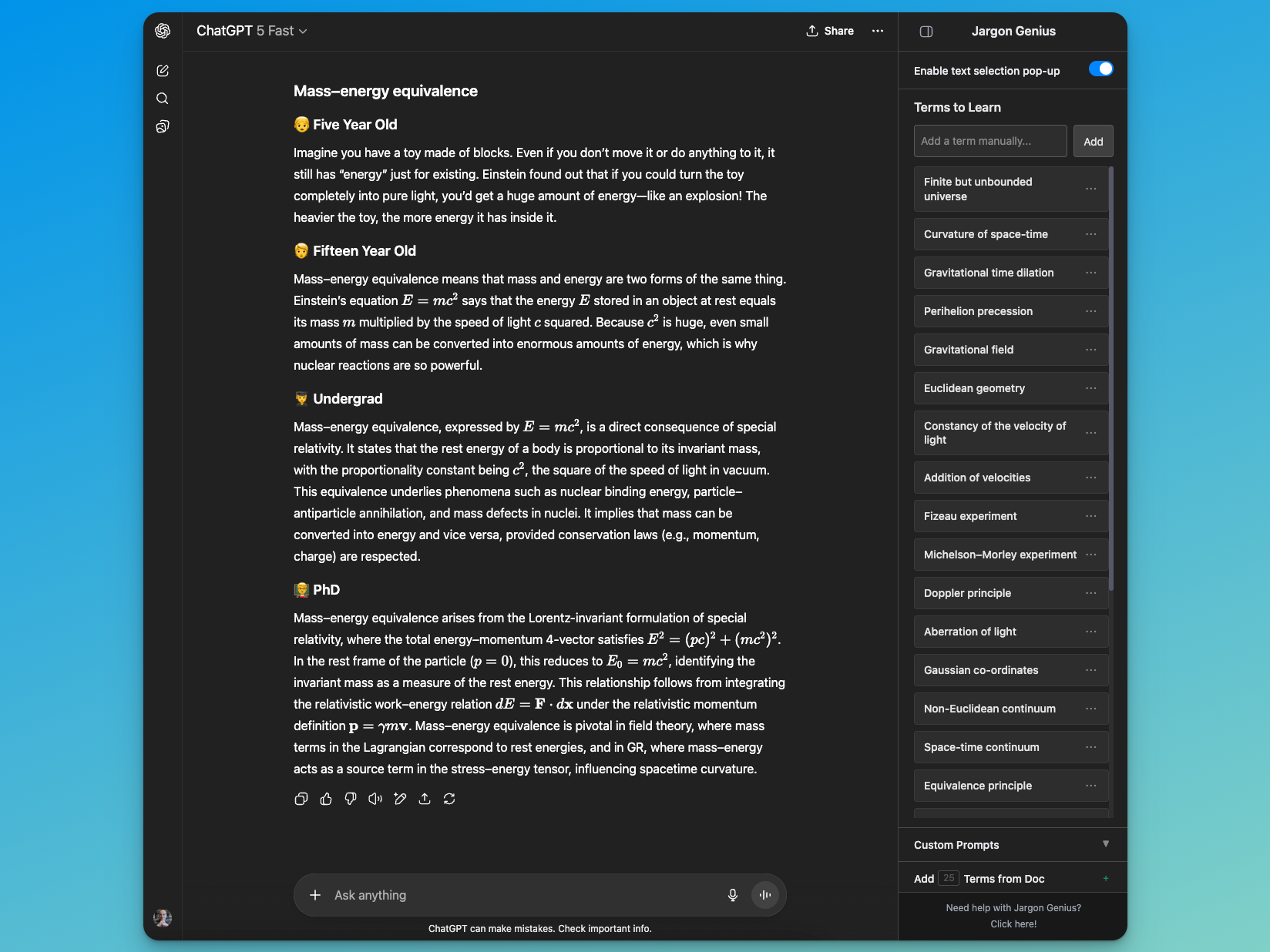Collapse the Jargon Genius side panel icon
This screenshot has width=1270, height=952.
pos(926,32)
